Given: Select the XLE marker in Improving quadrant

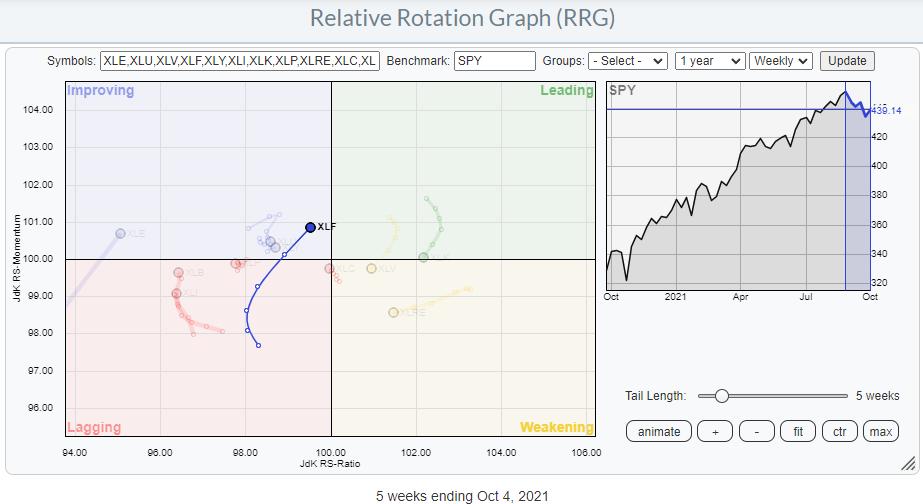Looking at the screenshot, I should pyautogui.click(x=121, y=233).
